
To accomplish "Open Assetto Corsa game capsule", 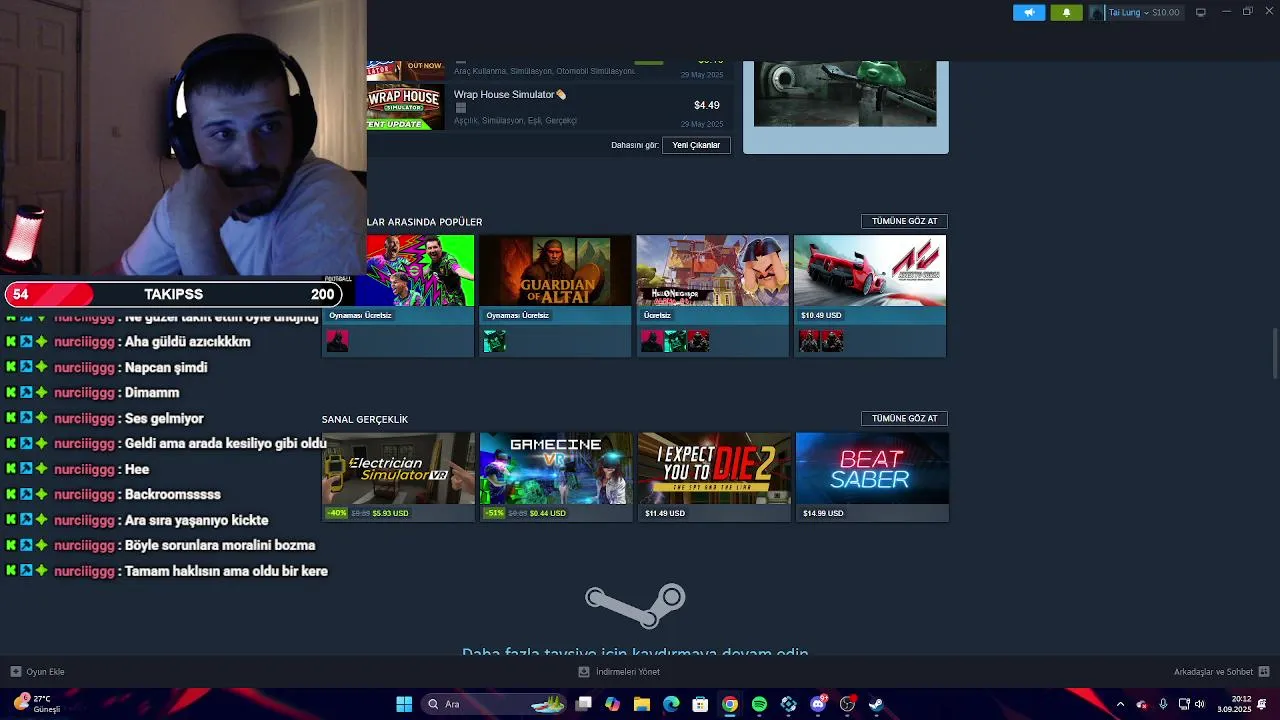I will [870, 270].
